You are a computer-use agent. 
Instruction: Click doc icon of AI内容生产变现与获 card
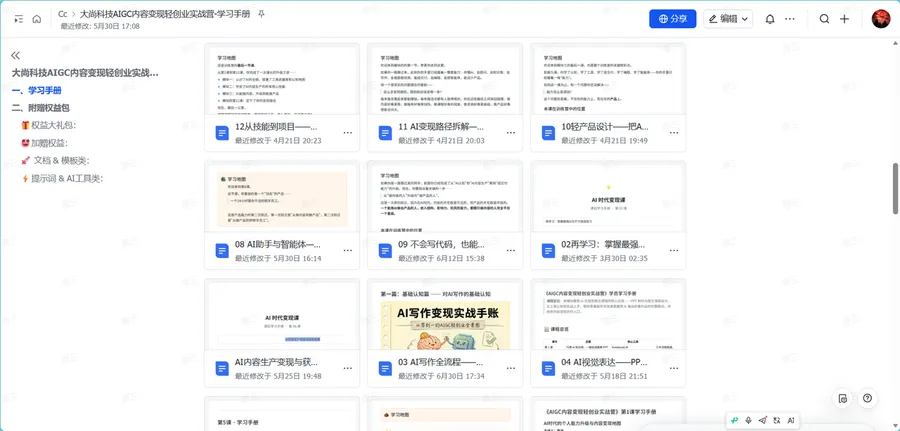(x=222, y=368)
